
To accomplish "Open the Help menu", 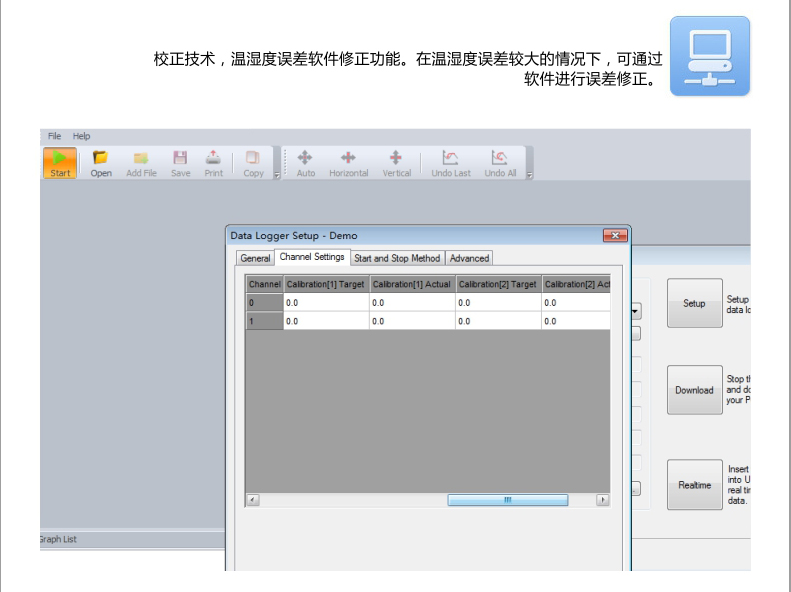I will pyautogui.click(x=81, y=136).
